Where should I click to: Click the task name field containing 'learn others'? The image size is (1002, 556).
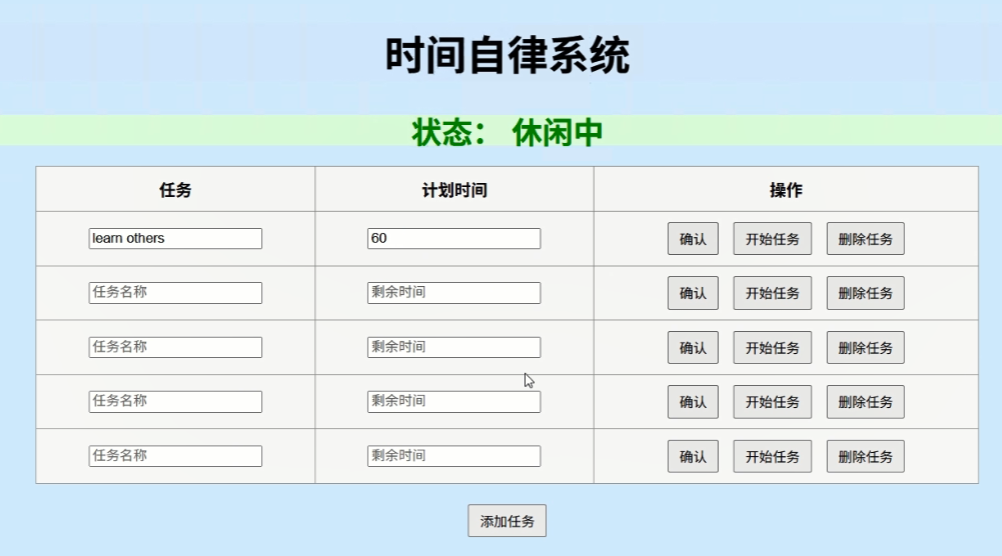(175, 238)
